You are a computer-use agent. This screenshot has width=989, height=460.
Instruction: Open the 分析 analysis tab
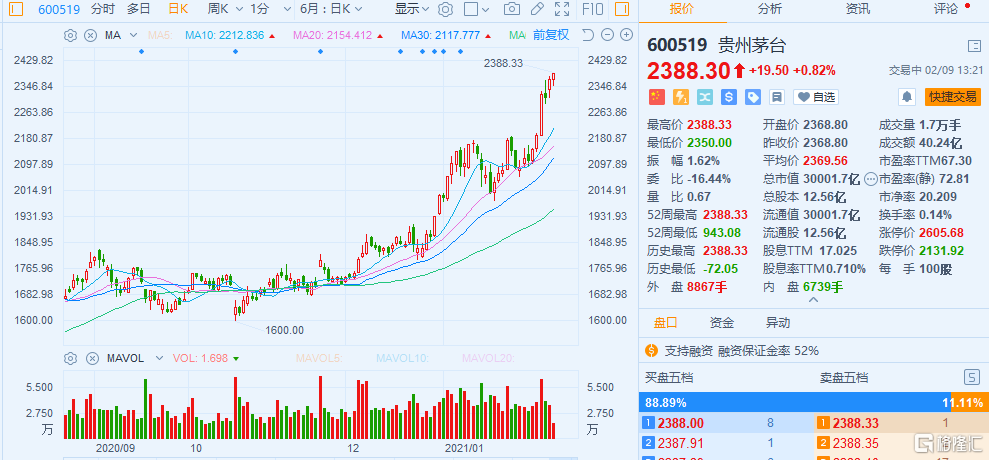(x=770, y=9)
